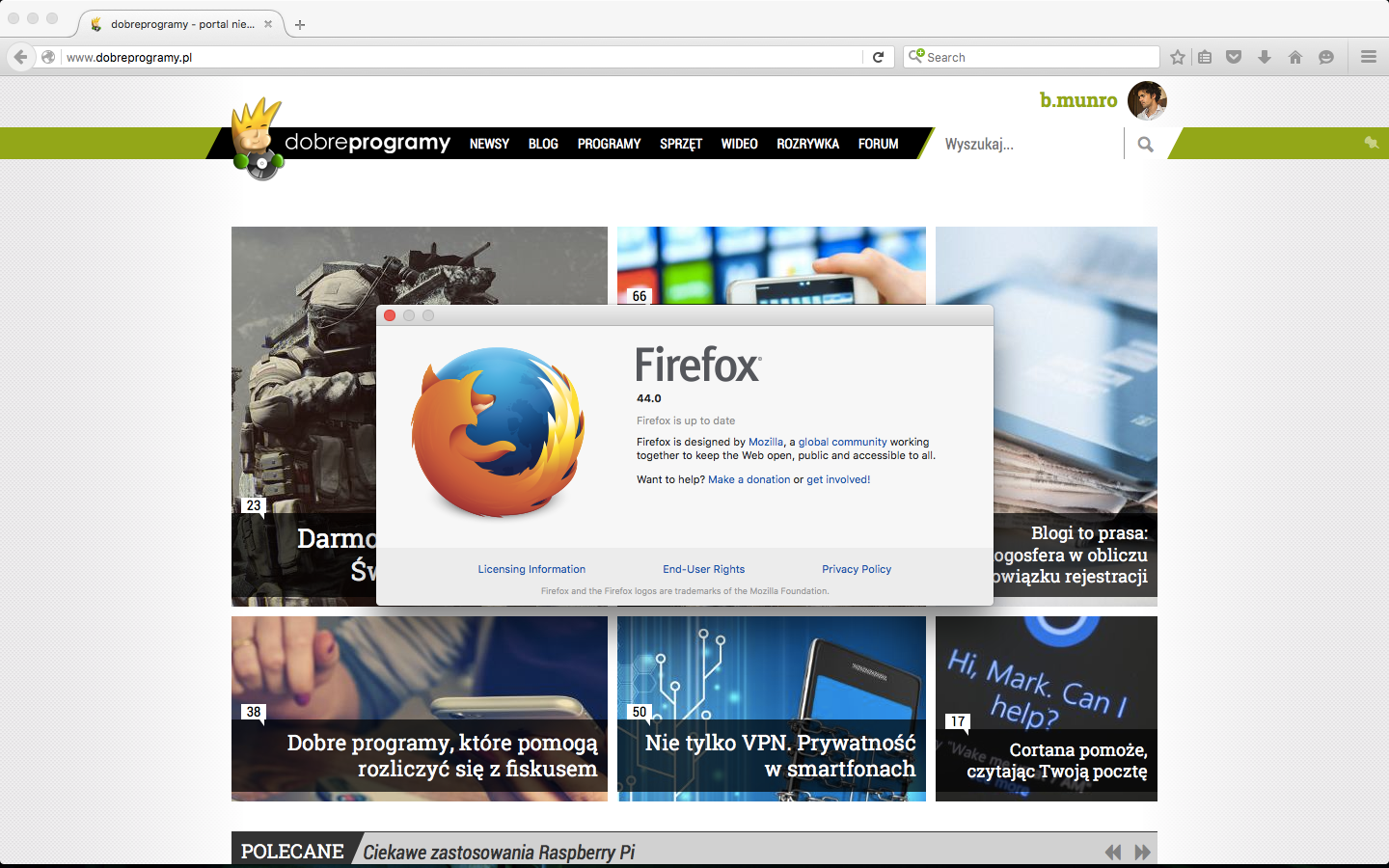The image size is (1389, 868).
Task: Open the ROZRYWKA menu item
Action: point(807,144)
